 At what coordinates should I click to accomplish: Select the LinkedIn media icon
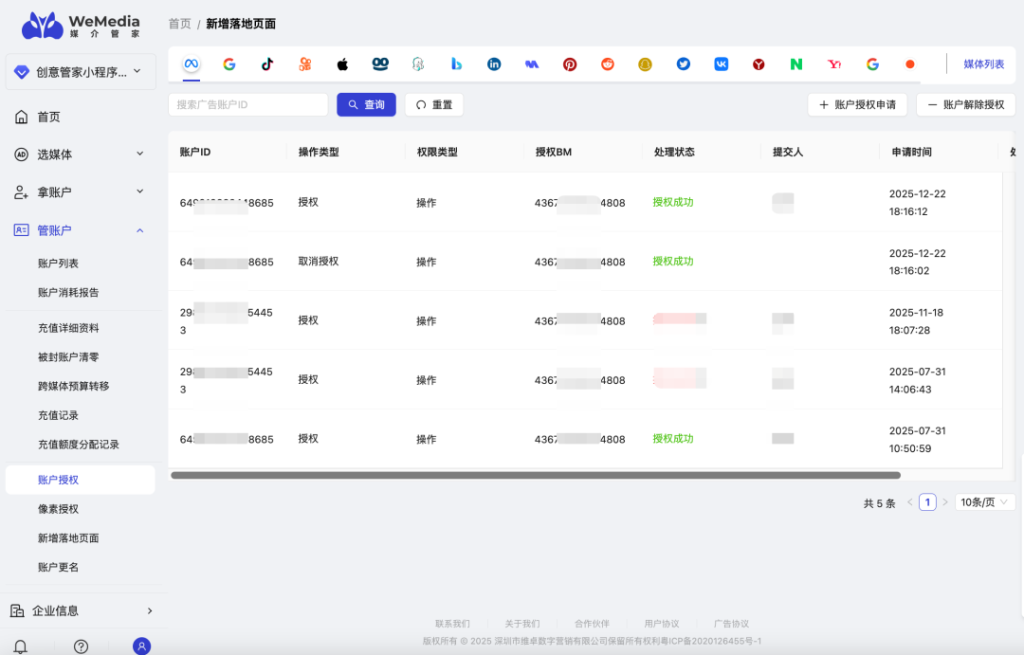pyautogui.click(x=494, y=64)
